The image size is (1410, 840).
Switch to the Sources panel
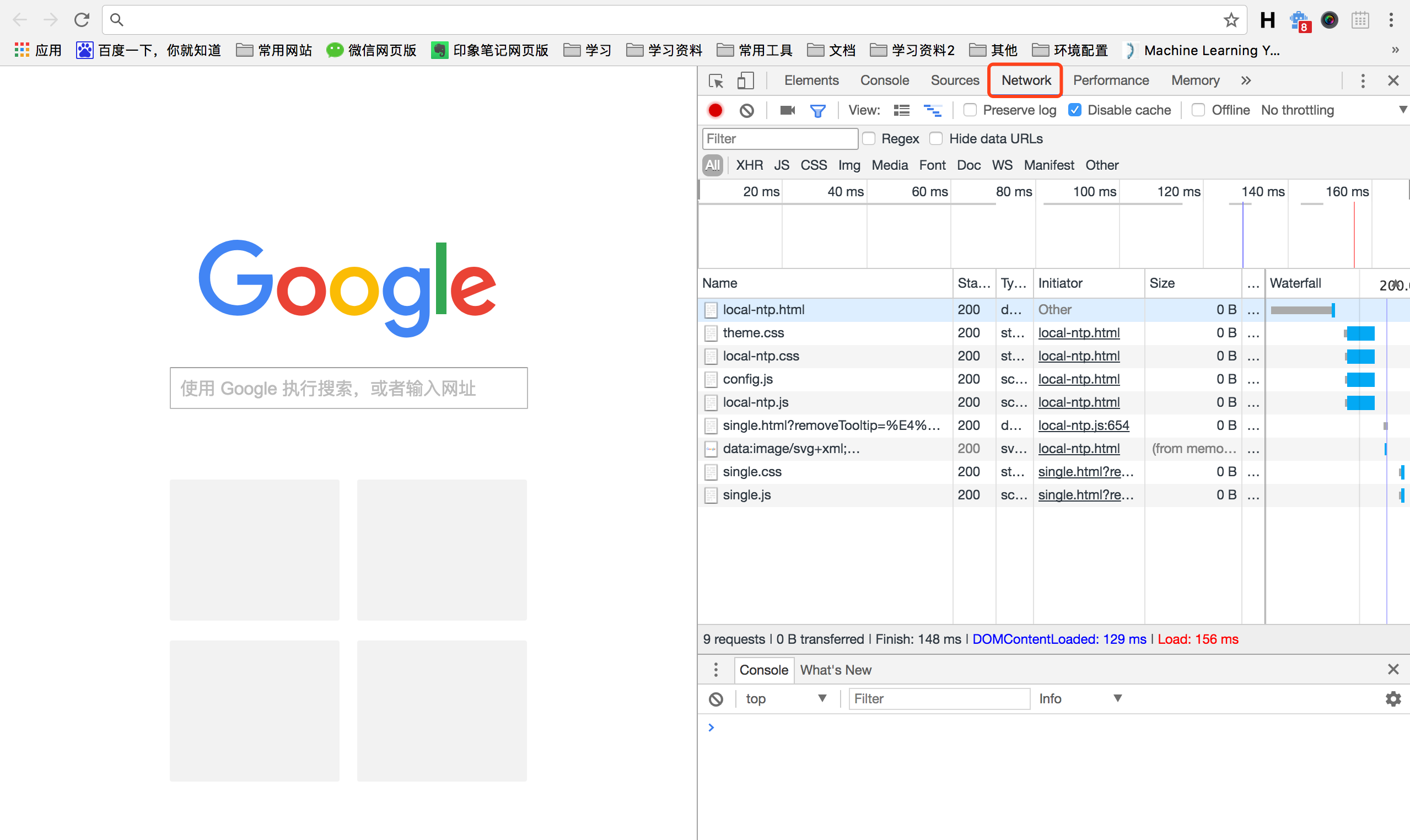(x=954, y=80)
